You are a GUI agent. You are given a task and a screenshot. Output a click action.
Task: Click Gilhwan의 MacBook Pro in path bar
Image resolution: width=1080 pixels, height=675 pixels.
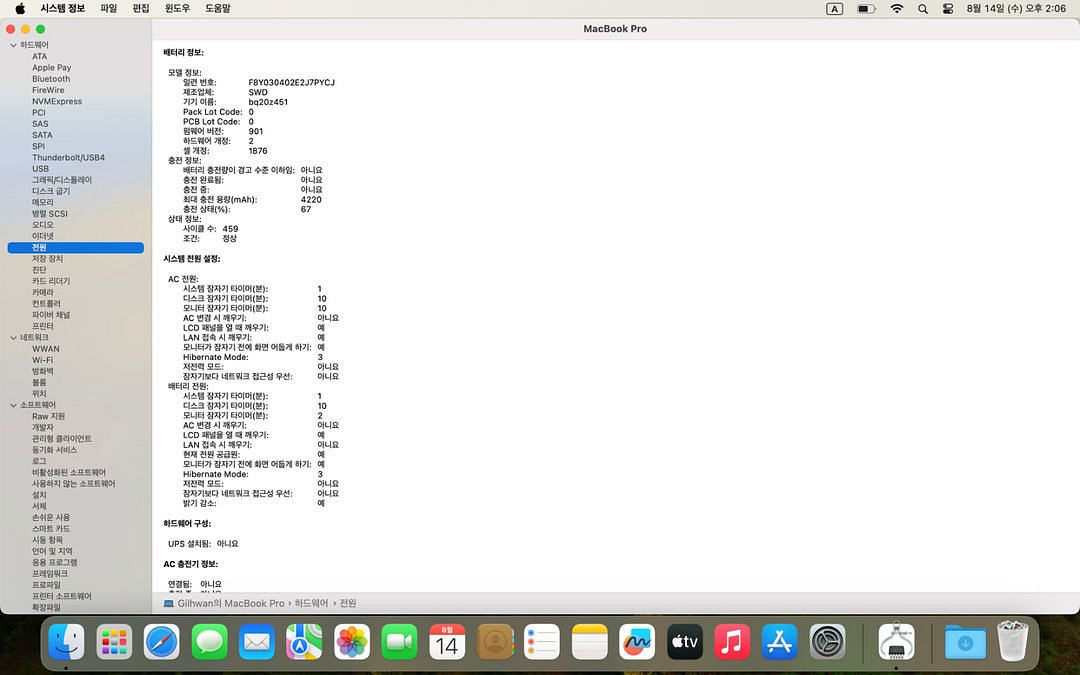[231, 603]
